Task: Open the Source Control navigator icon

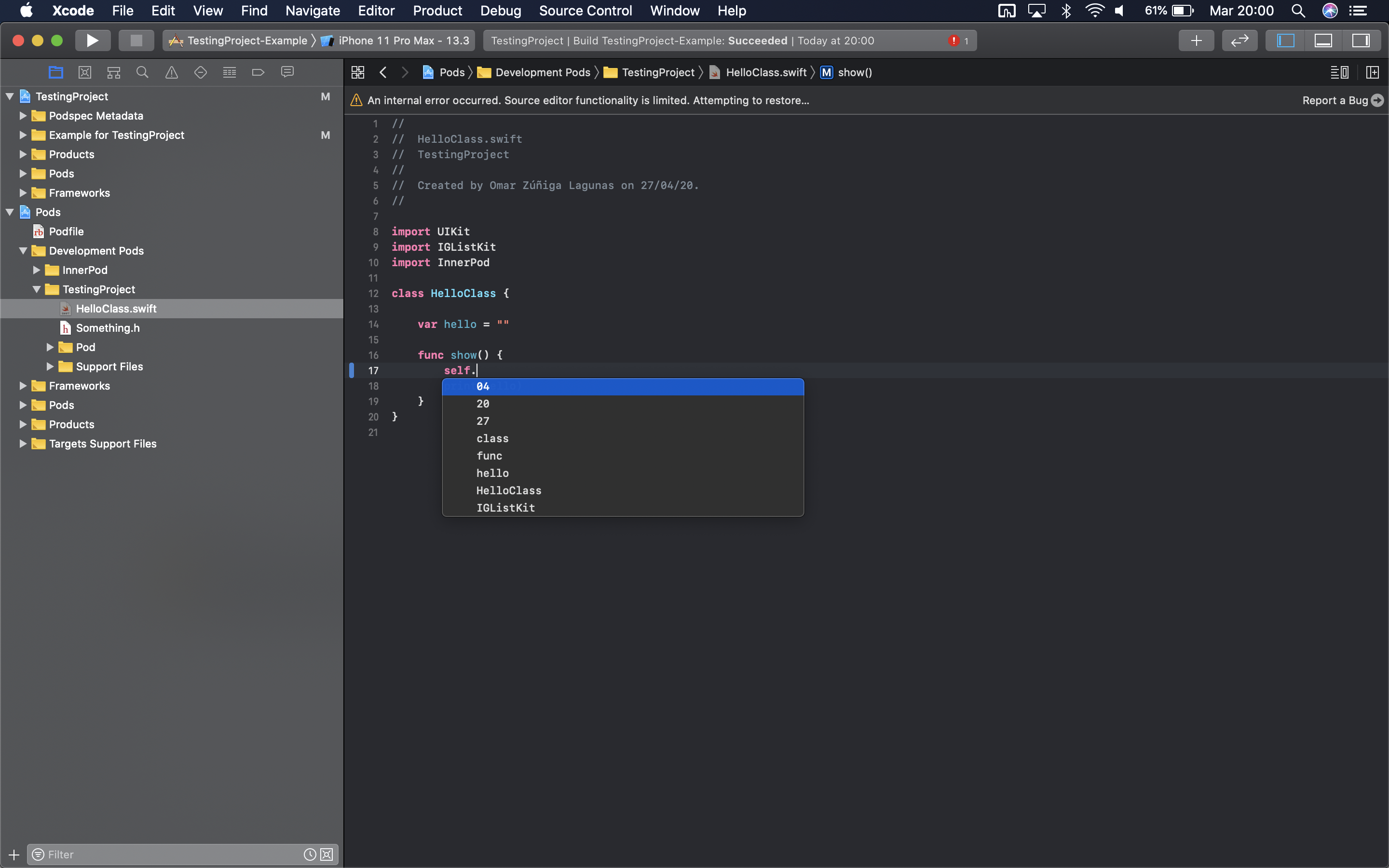Action: (x=85, y=72)
